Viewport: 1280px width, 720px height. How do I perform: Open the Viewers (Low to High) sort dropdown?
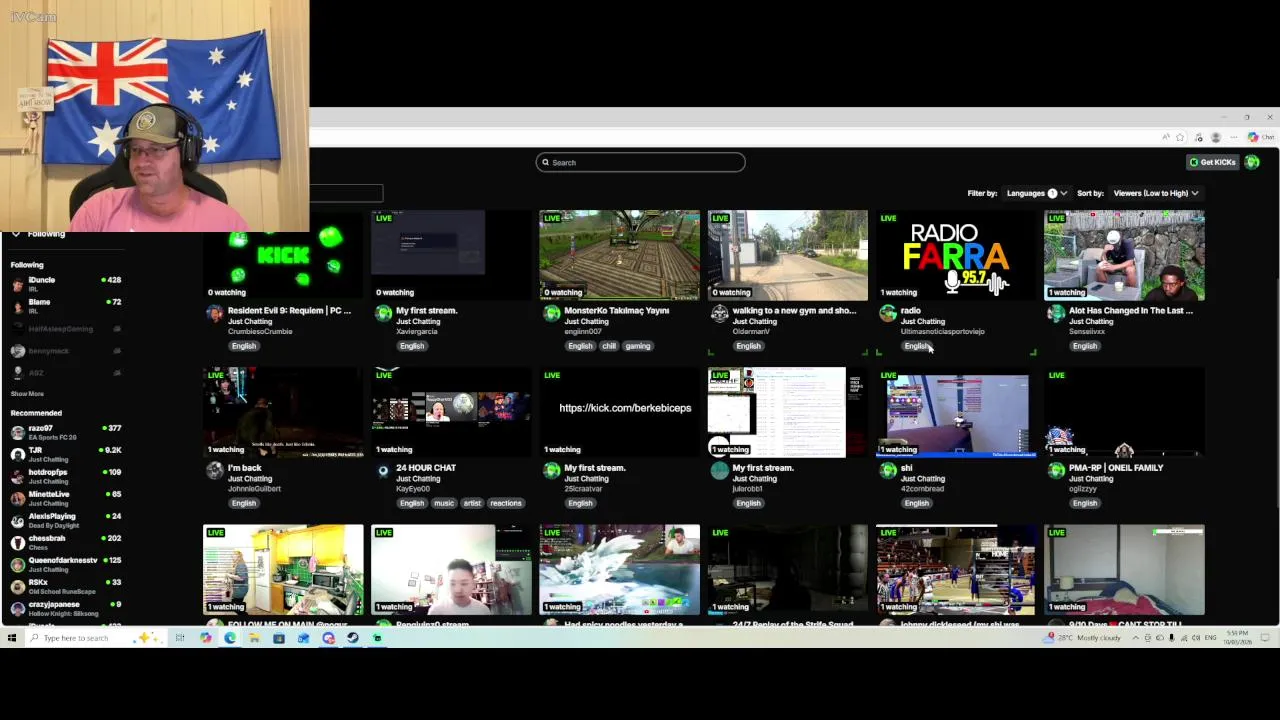(1156, 193)
